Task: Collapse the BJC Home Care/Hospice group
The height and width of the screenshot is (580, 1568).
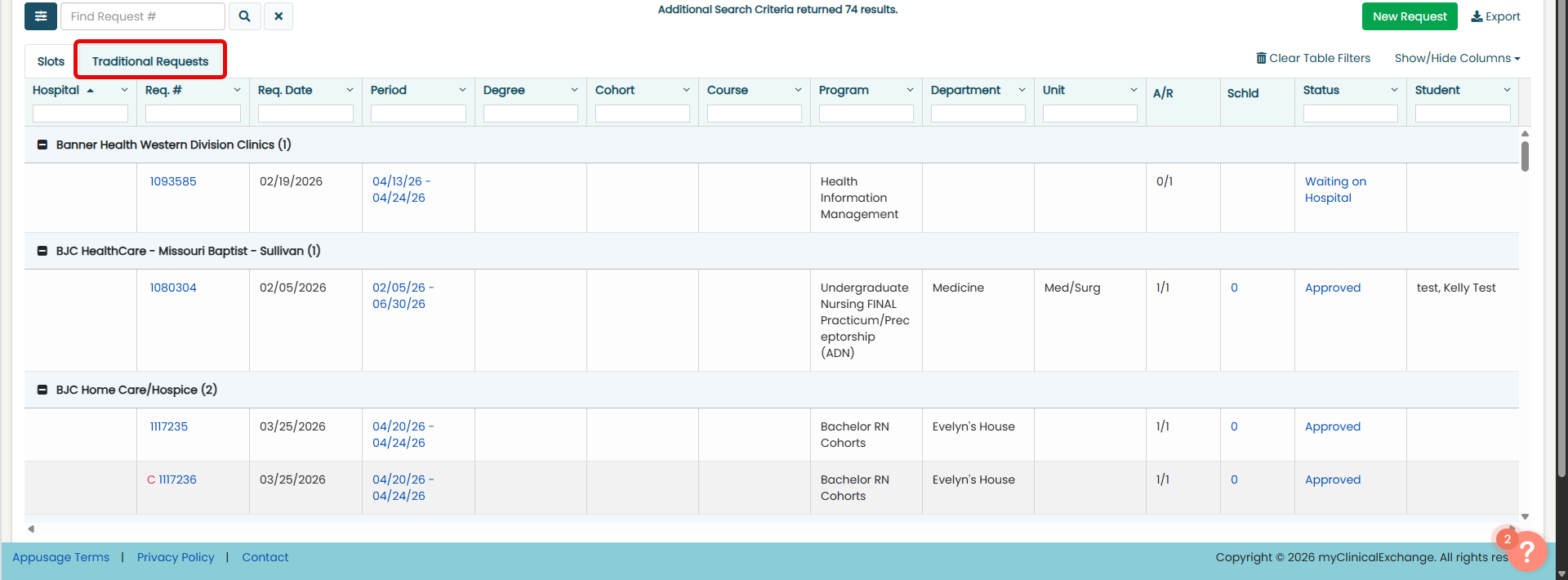Action: coord(42,390)
